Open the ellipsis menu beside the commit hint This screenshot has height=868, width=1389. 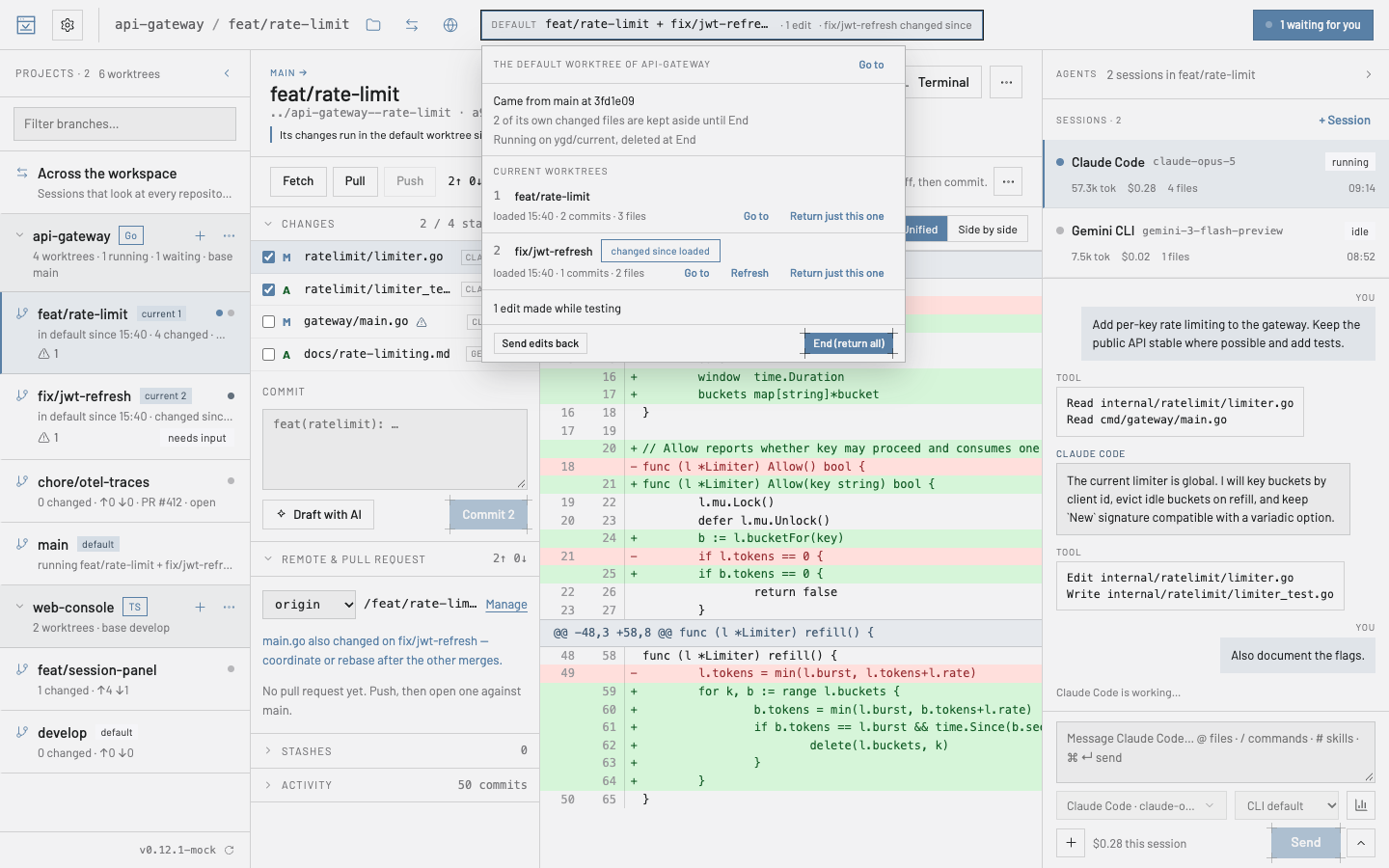click(x=1008, y=181)
